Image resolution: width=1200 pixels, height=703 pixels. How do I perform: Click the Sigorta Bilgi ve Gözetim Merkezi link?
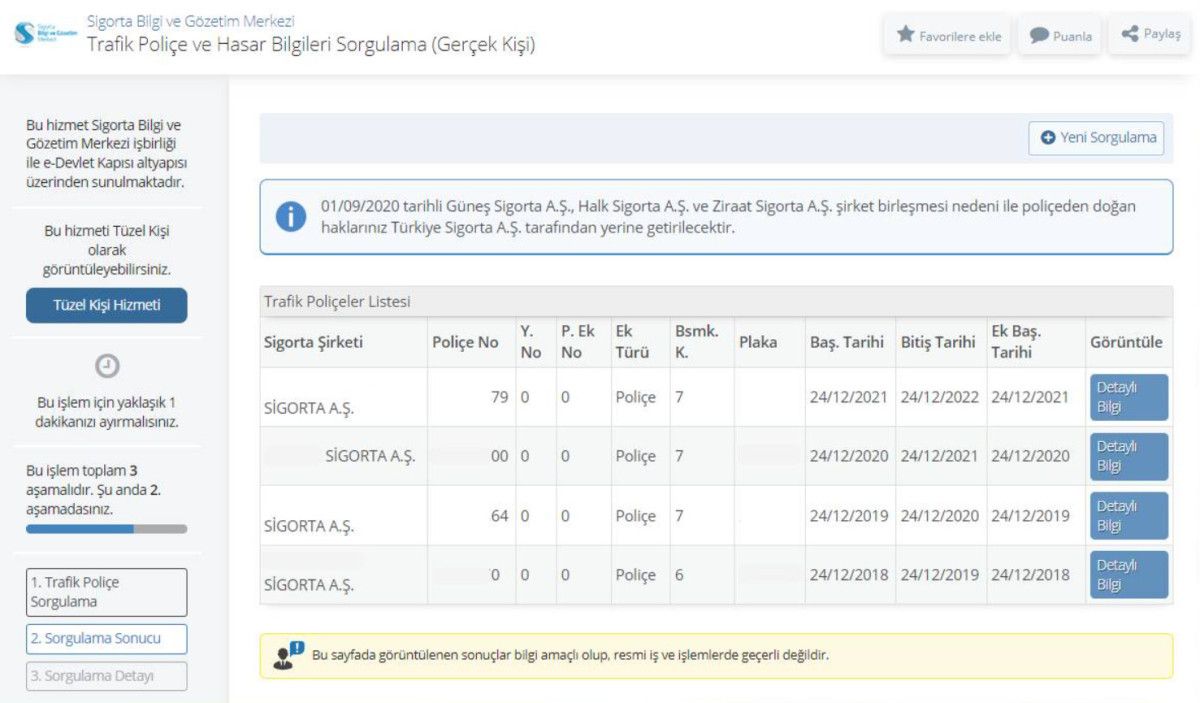pos(190,21)
